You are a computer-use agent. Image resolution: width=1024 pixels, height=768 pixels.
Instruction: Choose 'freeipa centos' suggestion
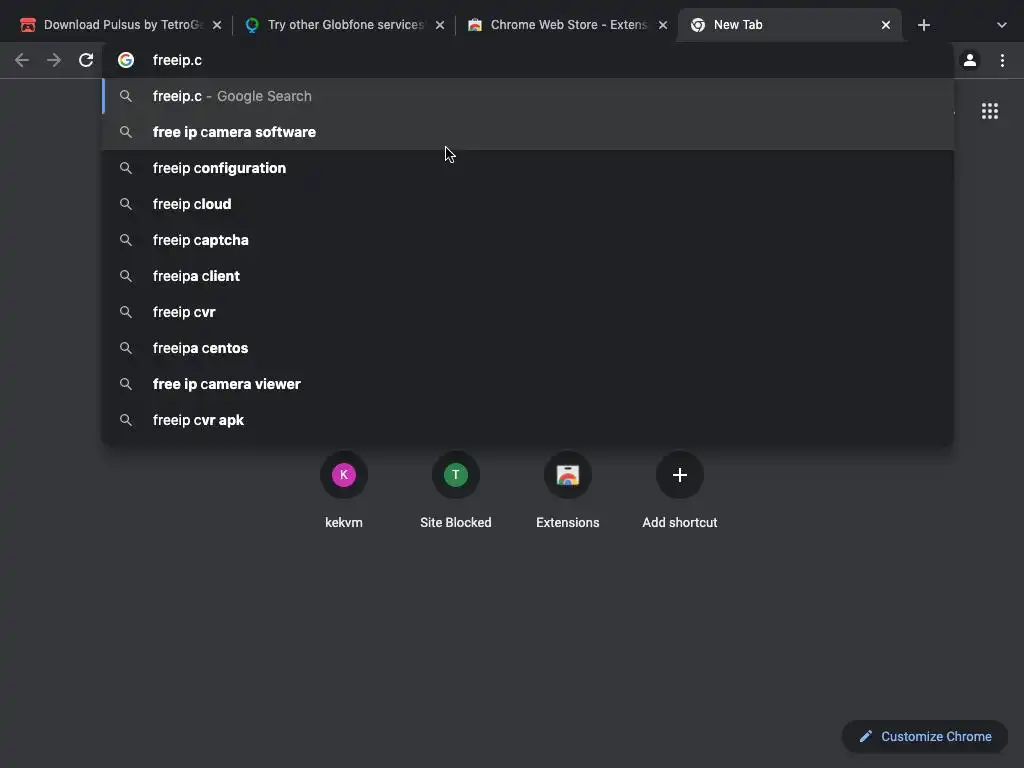click(528, 348)
